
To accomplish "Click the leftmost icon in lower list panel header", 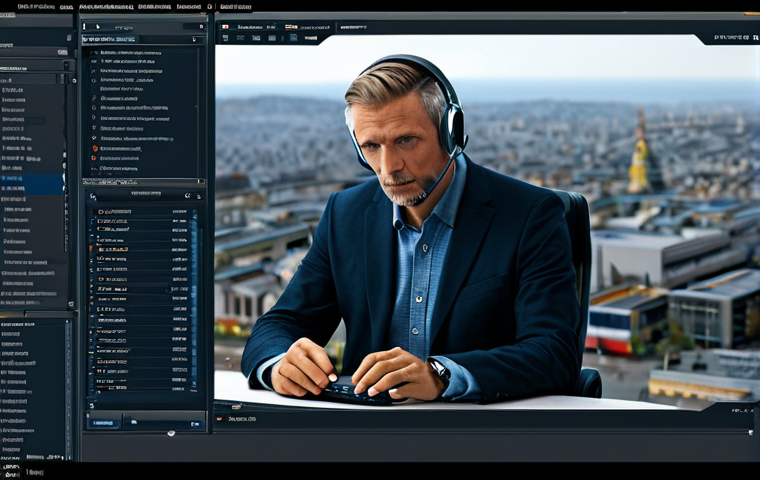I will 93,196.
